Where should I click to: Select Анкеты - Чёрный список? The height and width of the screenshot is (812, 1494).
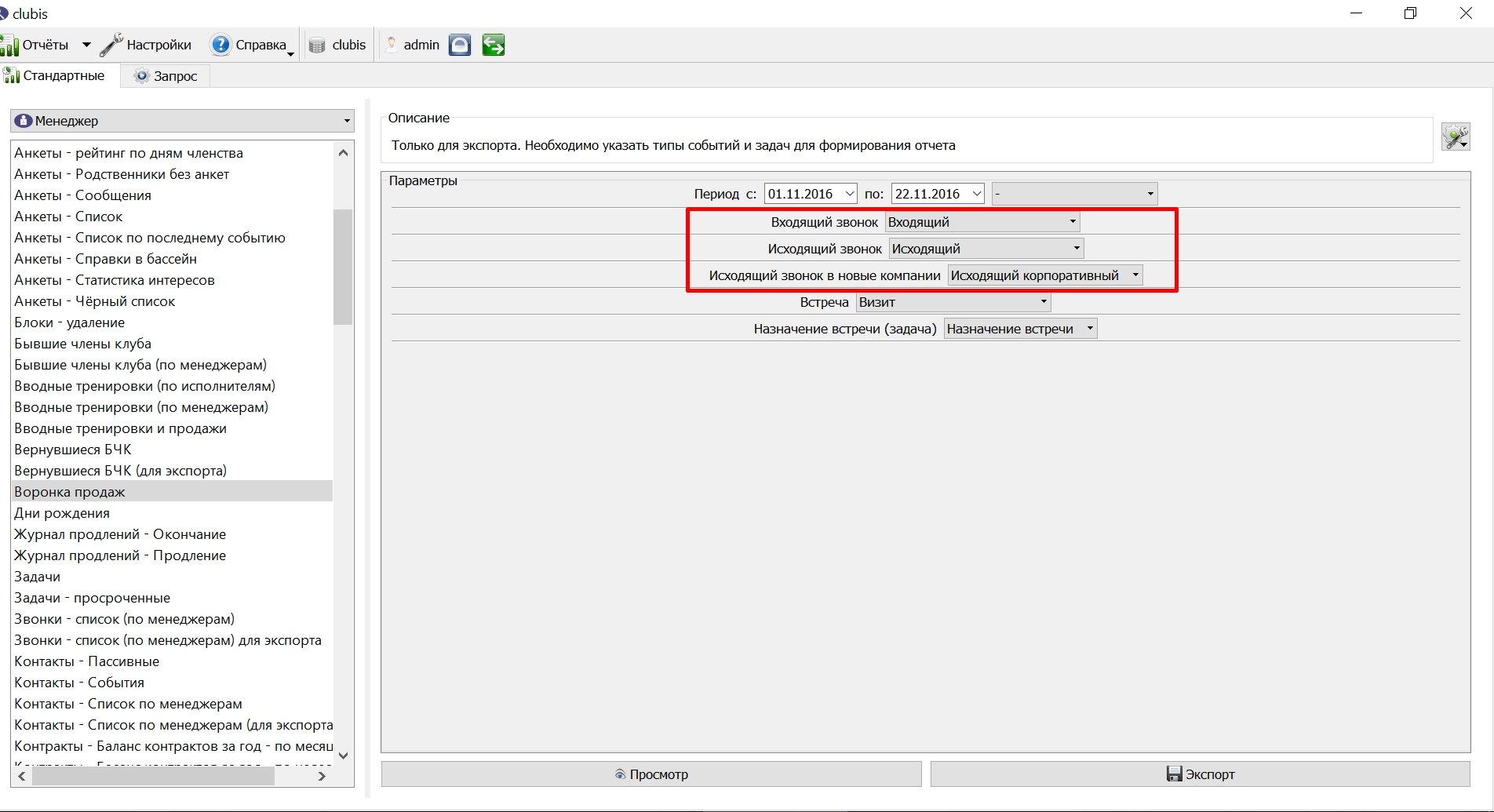(x=173, y=301)
